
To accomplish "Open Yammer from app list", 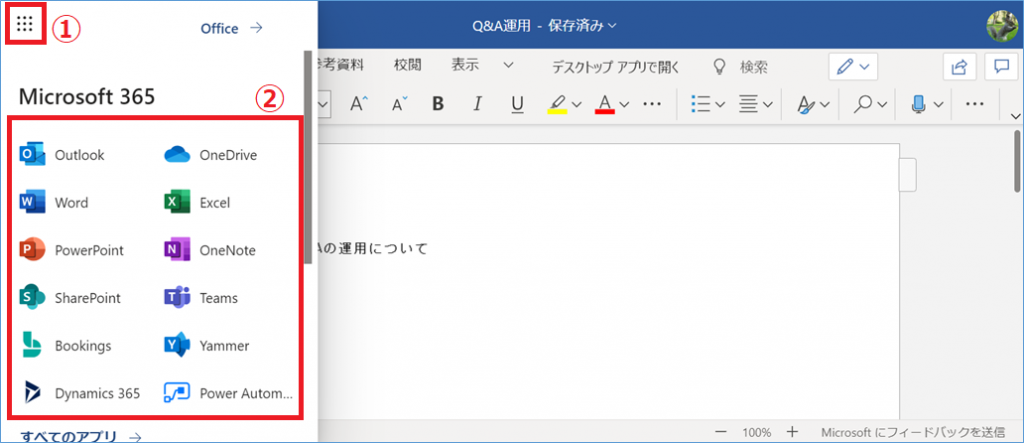I will pos(206,346).
